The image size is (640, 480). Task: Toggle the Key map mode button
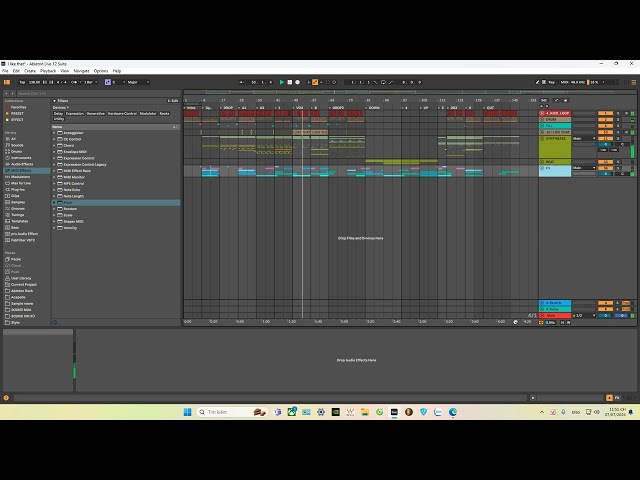click(x=551, y=82)
